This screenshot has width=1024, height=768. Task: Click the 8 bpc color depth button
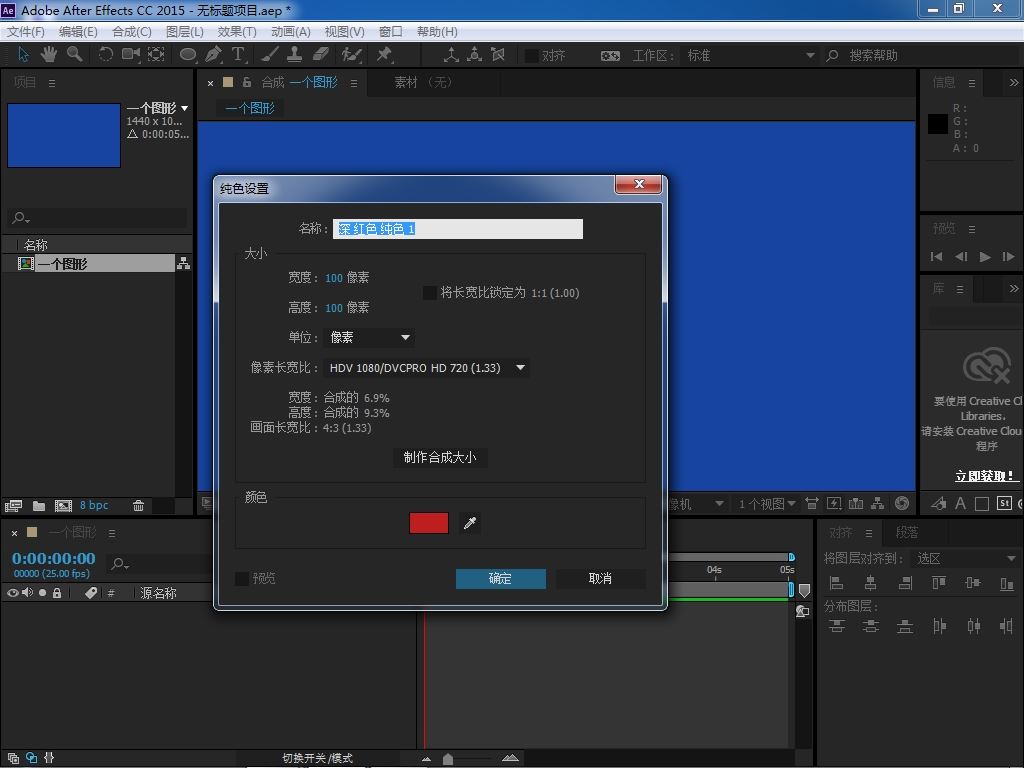point(94,505)
